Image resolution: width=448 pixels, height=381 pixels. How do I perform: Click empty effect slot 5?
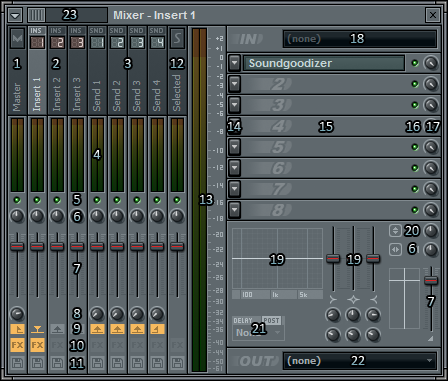325,147
